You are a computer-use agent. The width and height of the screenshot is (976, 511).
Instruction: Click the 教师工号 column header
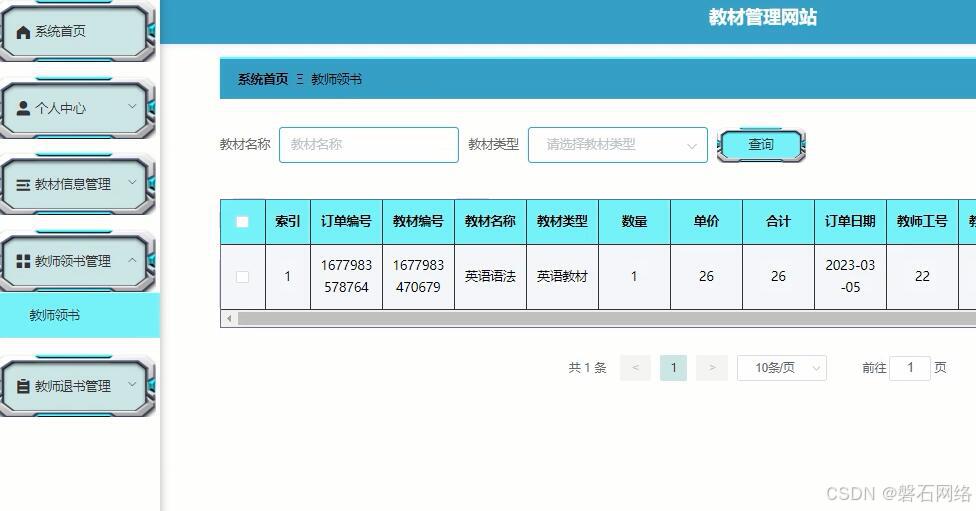click(922, 222)
